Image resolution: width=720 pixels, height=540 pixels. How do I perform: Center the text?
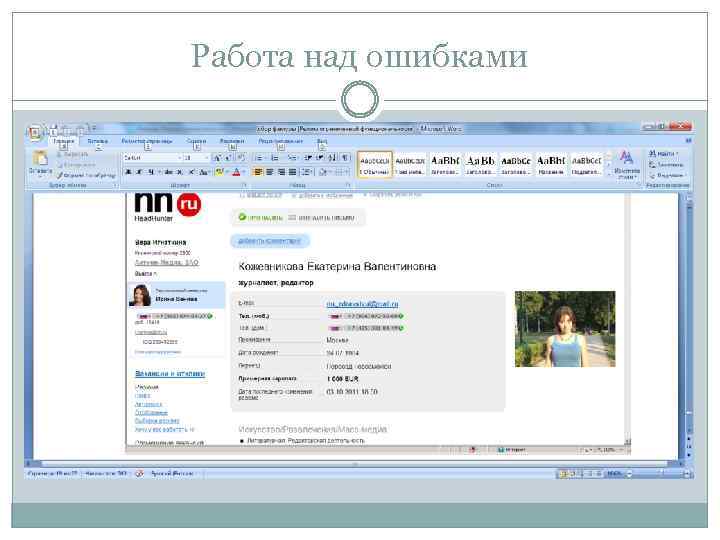270,172
